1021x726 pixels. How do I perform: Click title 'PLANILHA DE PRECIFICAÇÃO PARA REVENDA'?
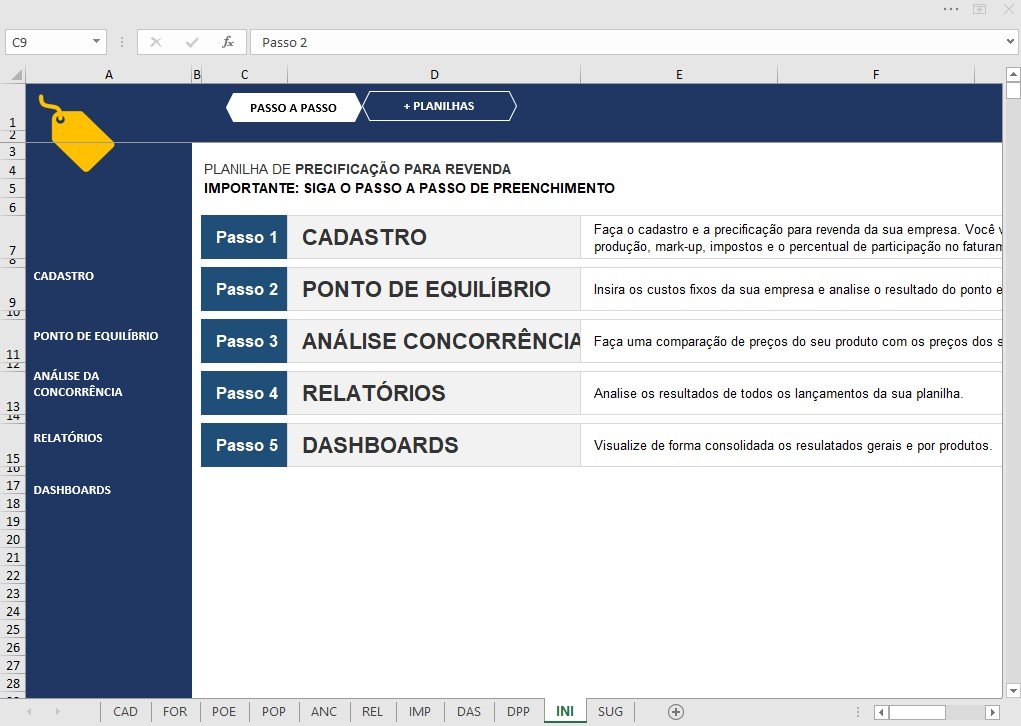(357, 169)
